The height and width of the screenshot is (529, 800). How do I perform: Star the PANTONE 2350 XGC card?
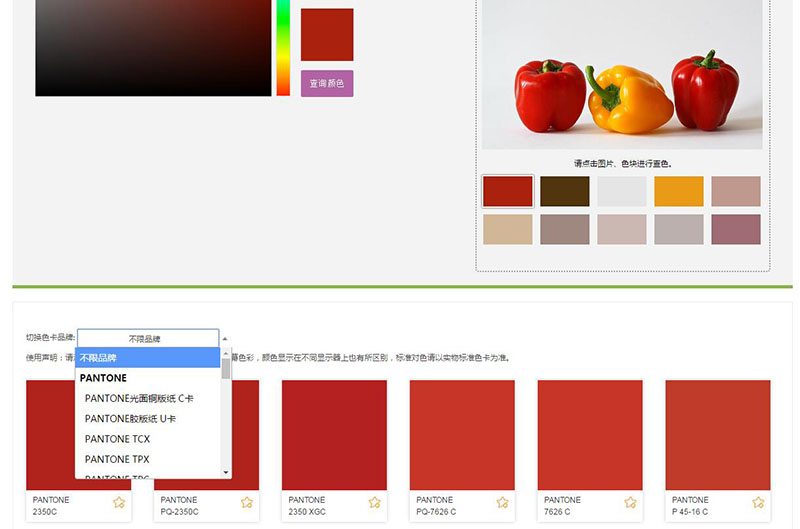click(x=375, y=502)
